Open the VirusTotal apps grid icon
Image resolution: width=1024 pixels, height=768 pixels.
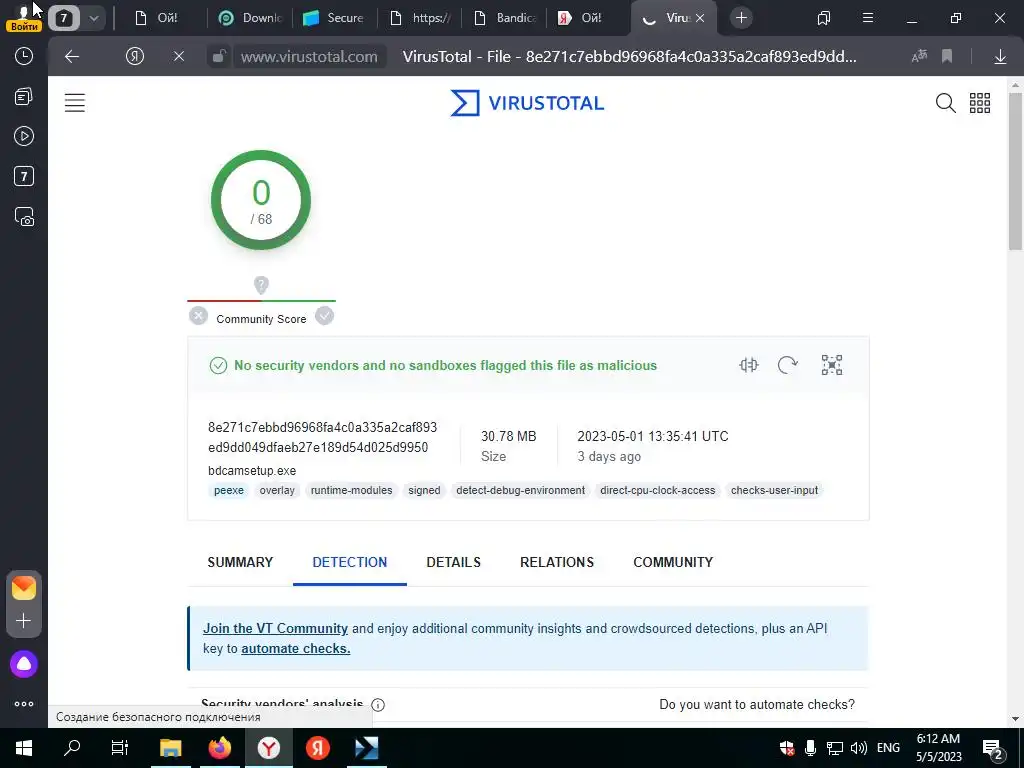980,103
